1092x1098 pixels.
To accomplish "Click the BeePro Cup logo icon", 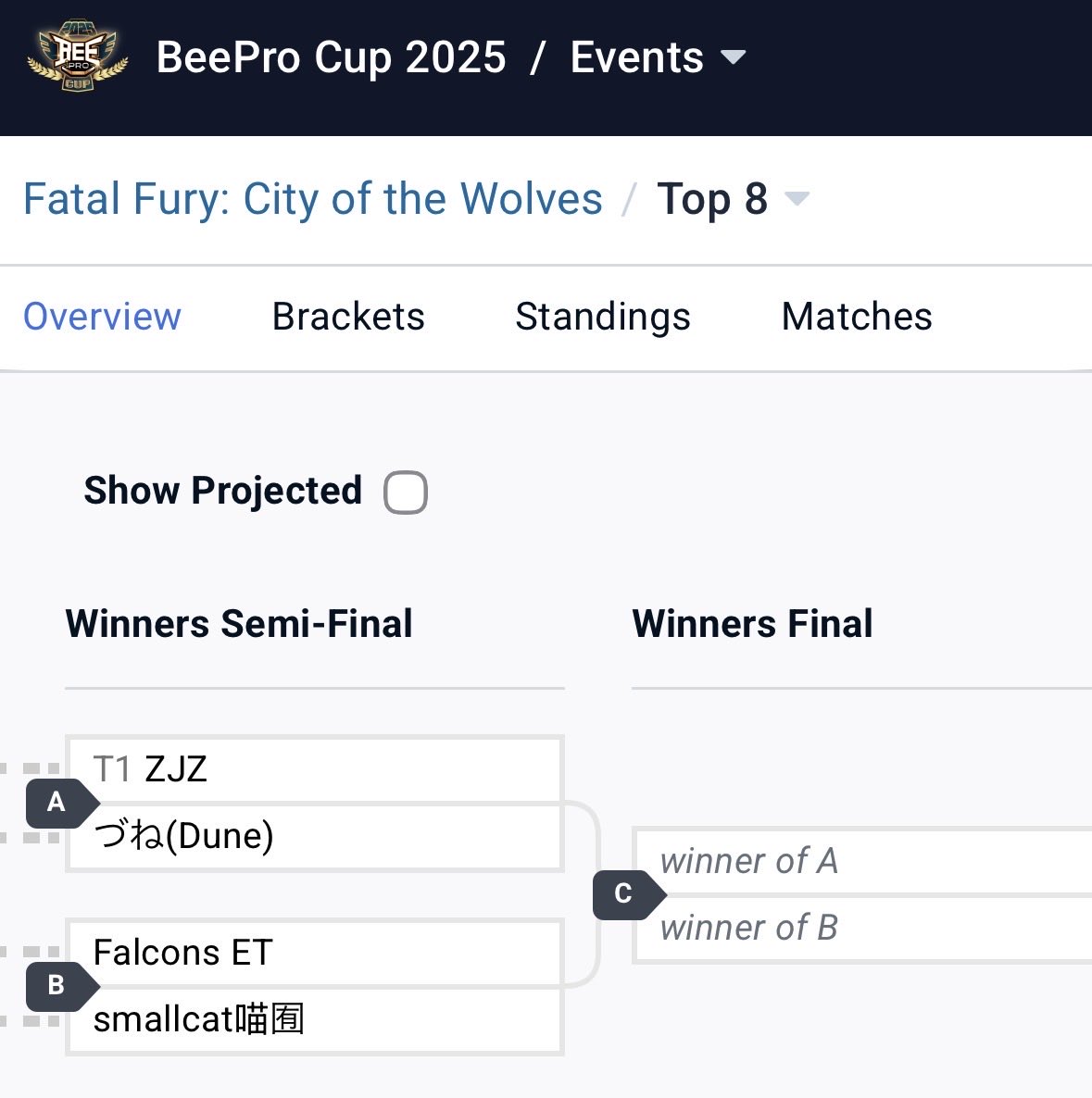I will [77, 56].
